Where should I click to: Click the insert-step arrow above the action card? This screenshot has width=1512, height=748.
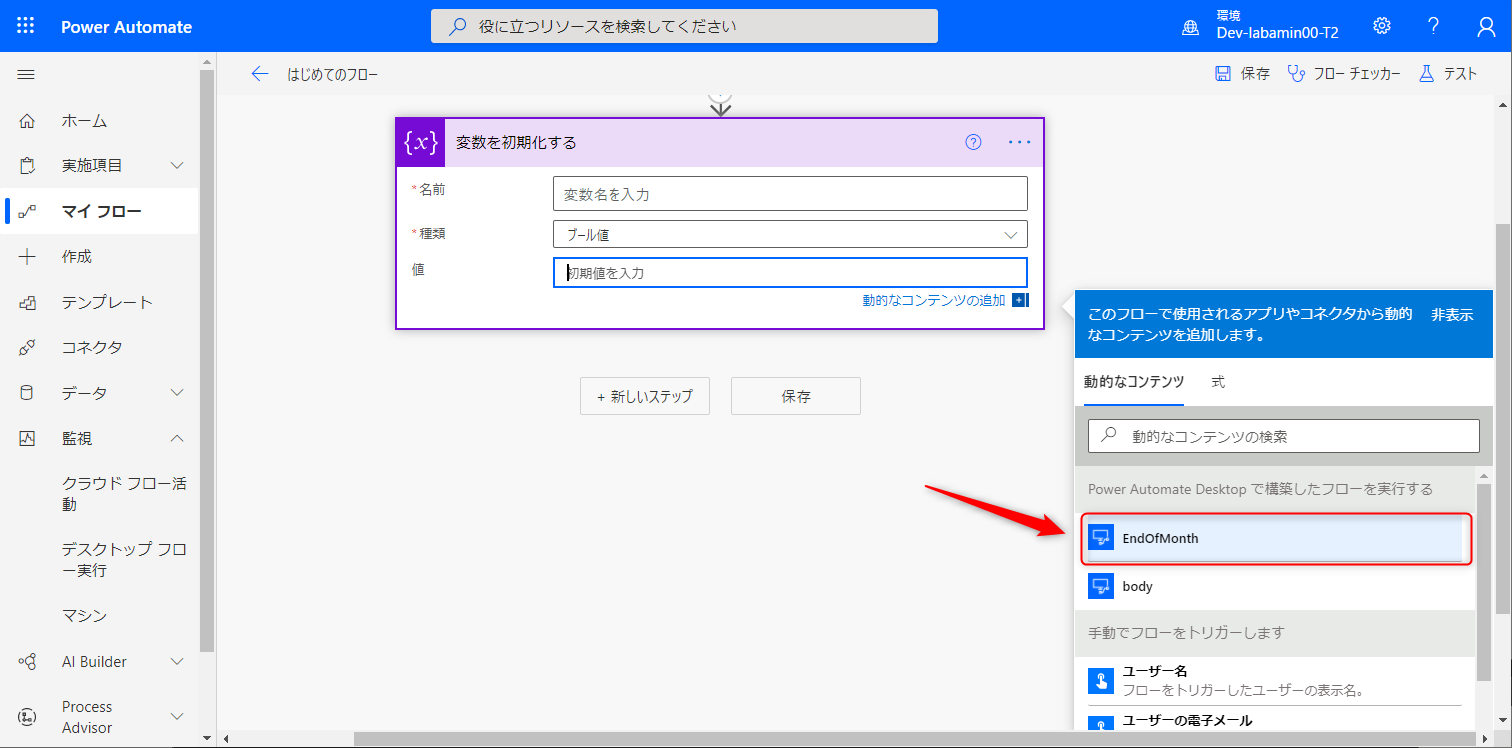720,105
